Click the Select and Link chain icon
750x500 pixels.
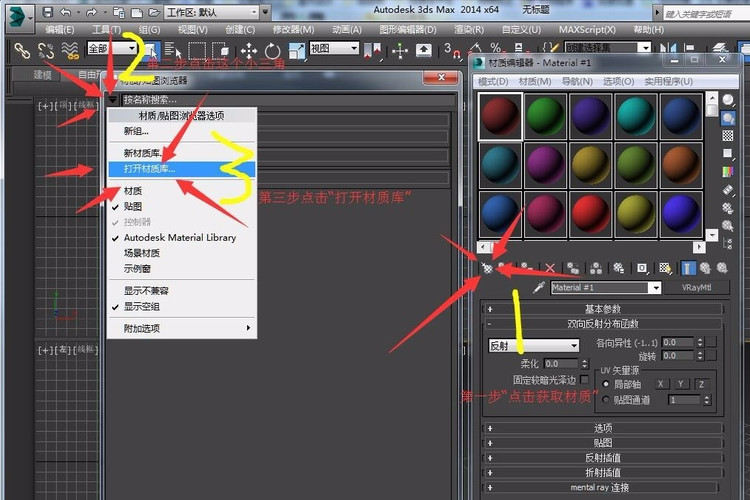click(22, 50)
